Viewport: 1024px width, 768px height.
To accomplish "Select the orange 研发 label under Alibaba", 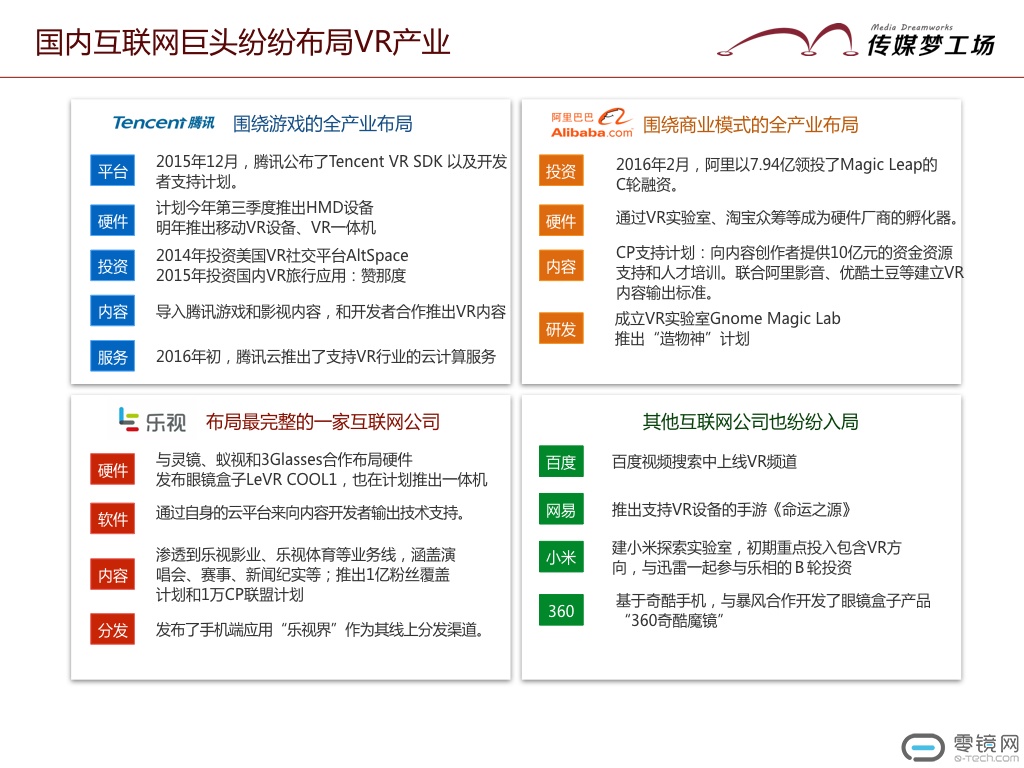I will click(561, 329).
